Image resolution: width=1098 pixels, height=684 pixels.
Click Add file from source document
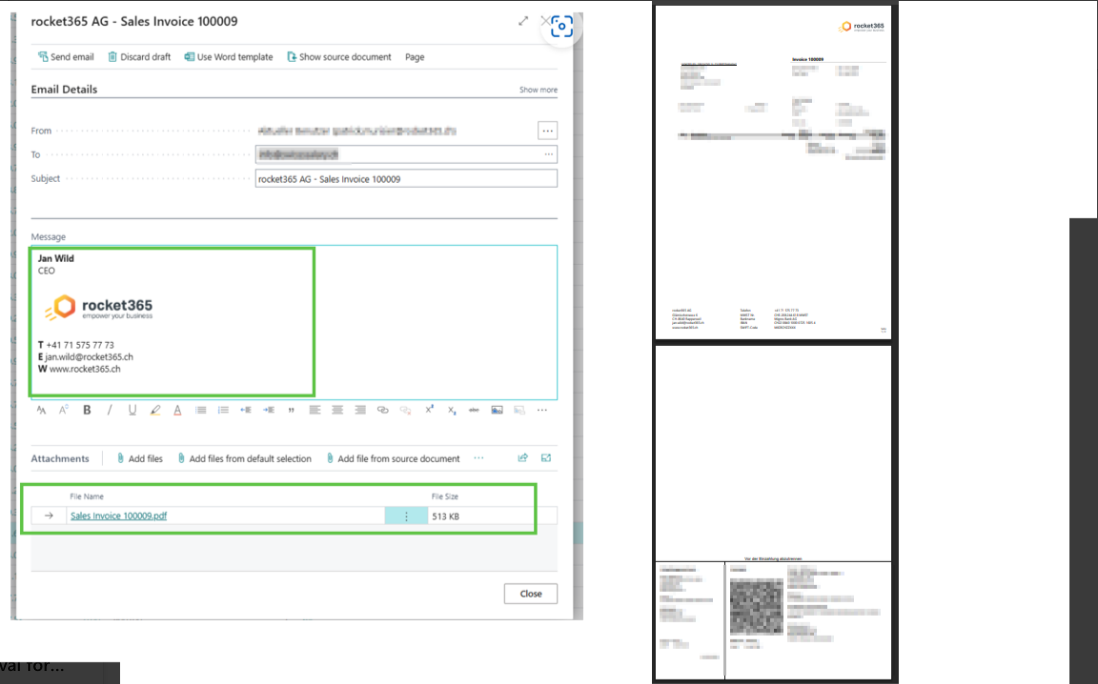click(x=393, y=459)
